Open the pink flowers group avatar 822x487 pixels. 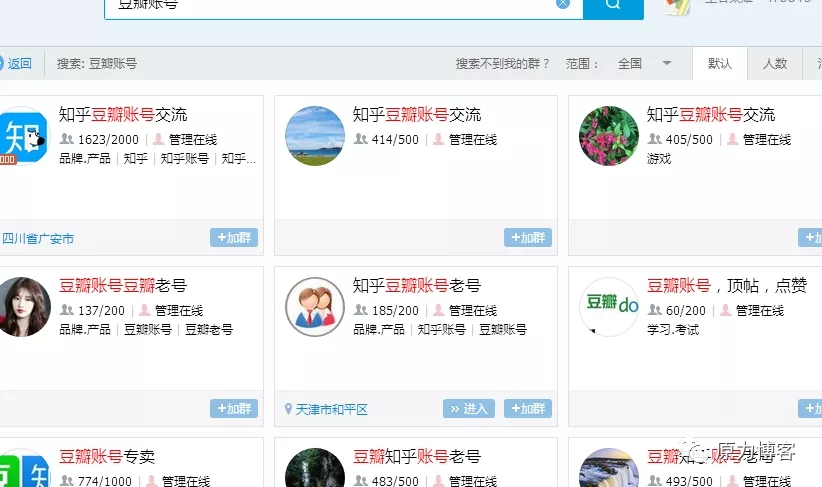point(608,136)
